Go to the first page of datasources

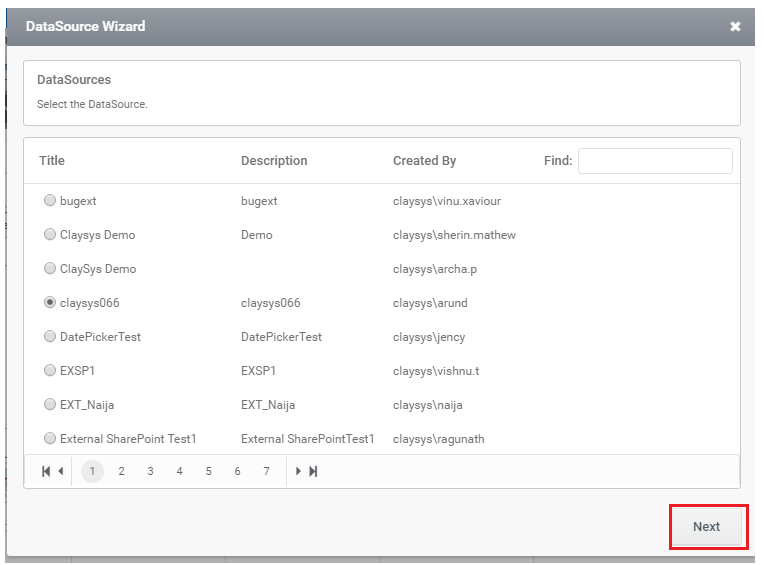(x=46, y=471)
